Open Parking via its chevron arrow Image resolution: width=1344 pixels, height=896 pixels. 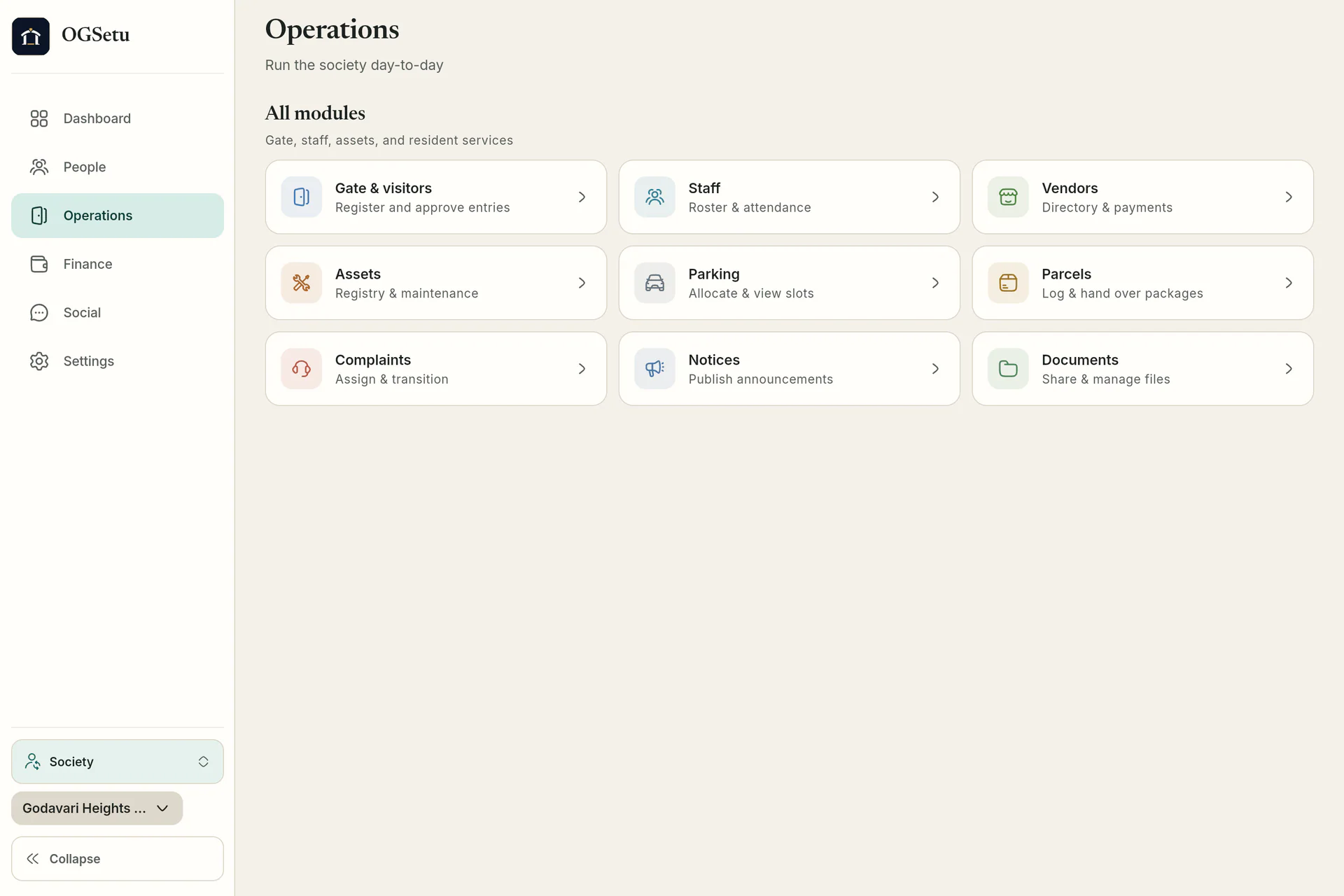(935, 283)
